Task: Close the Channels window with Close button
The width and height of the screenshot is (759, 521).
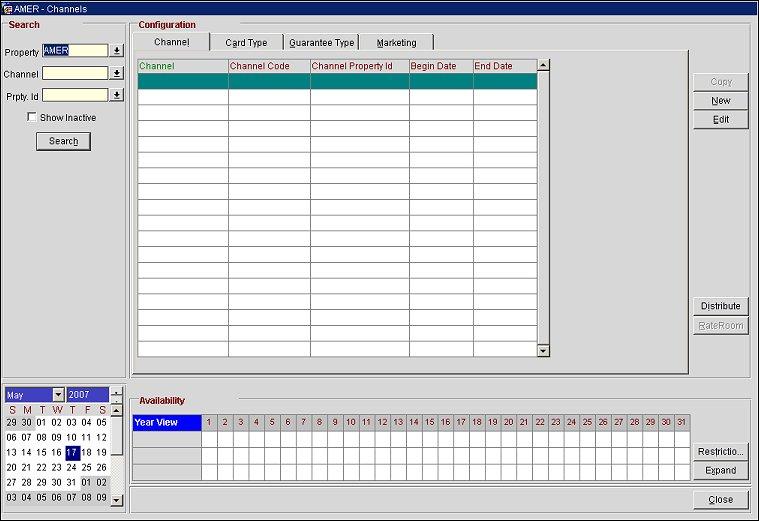Action: [720, 499]
